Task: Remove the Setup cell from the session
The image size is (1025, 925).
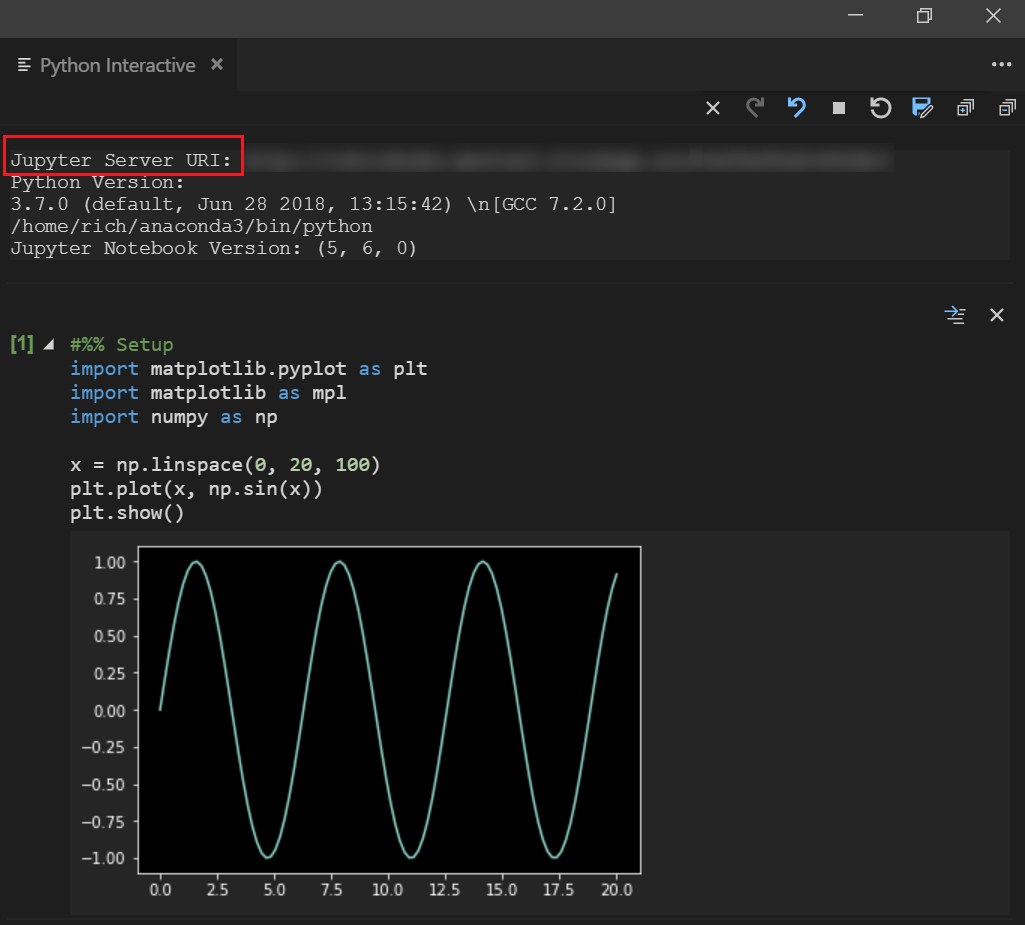Action: (997, 315)
